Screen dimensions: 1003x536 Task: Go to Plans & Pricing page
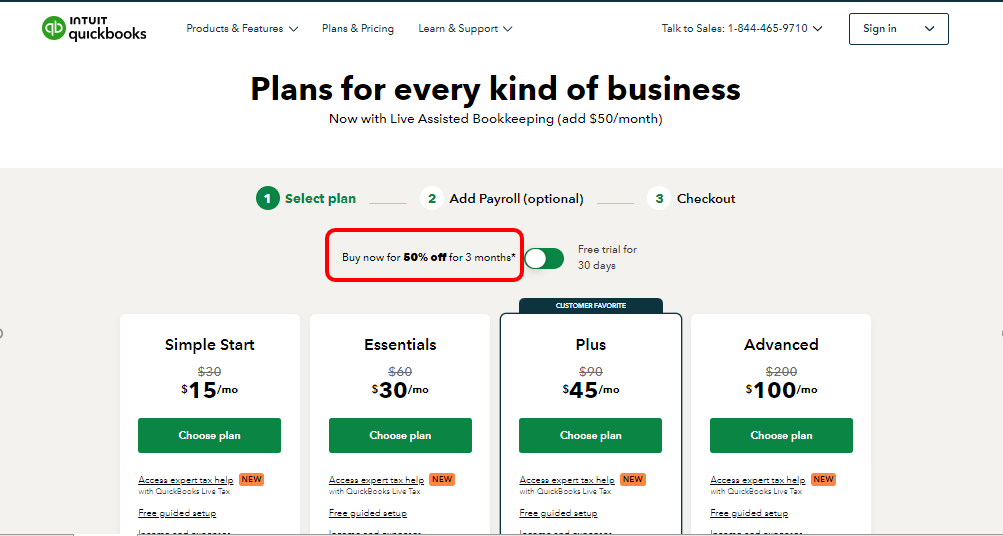tap(358, 29)
